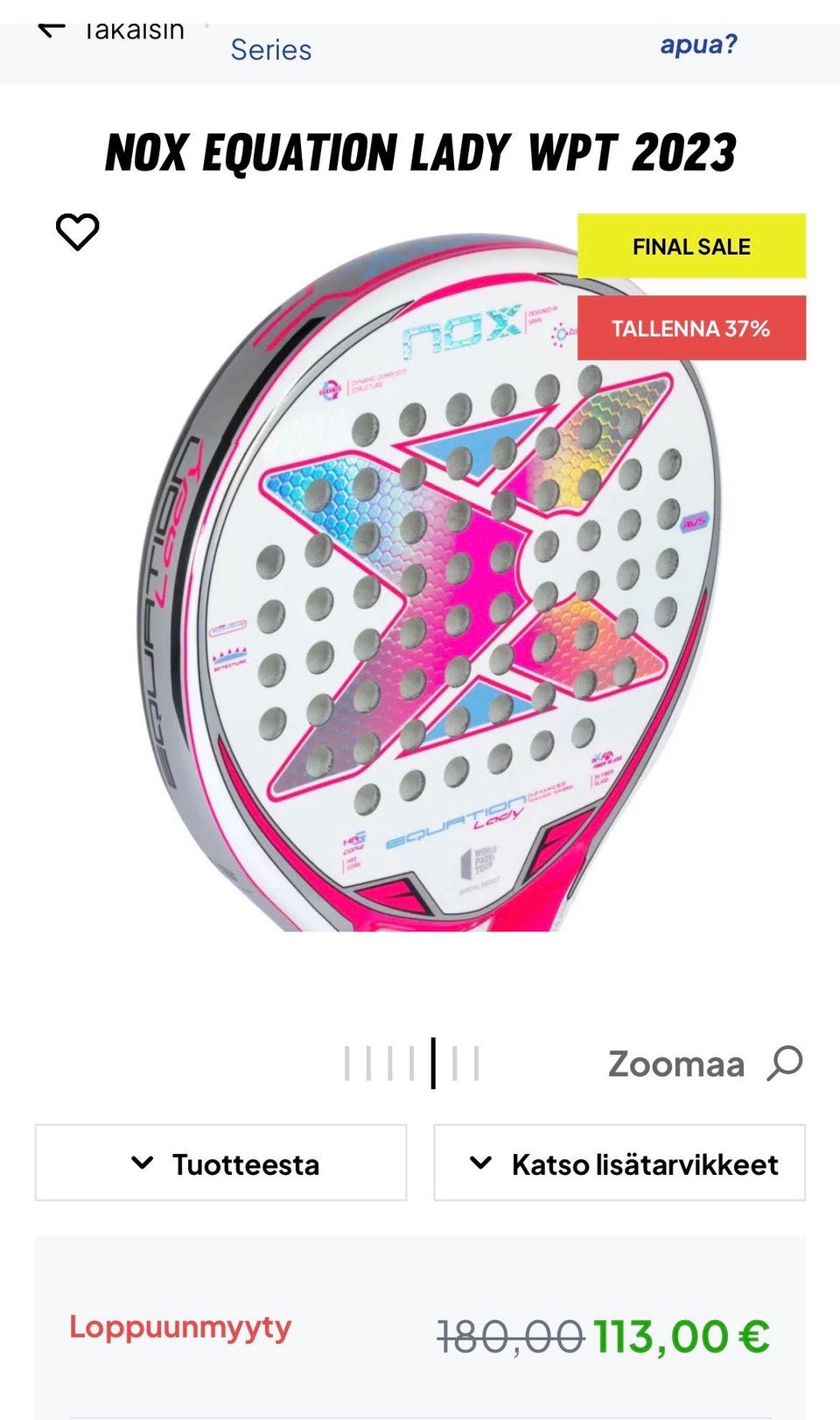
Task: Click the chevron beside Tuotteesta
Action: (142, 1163)
